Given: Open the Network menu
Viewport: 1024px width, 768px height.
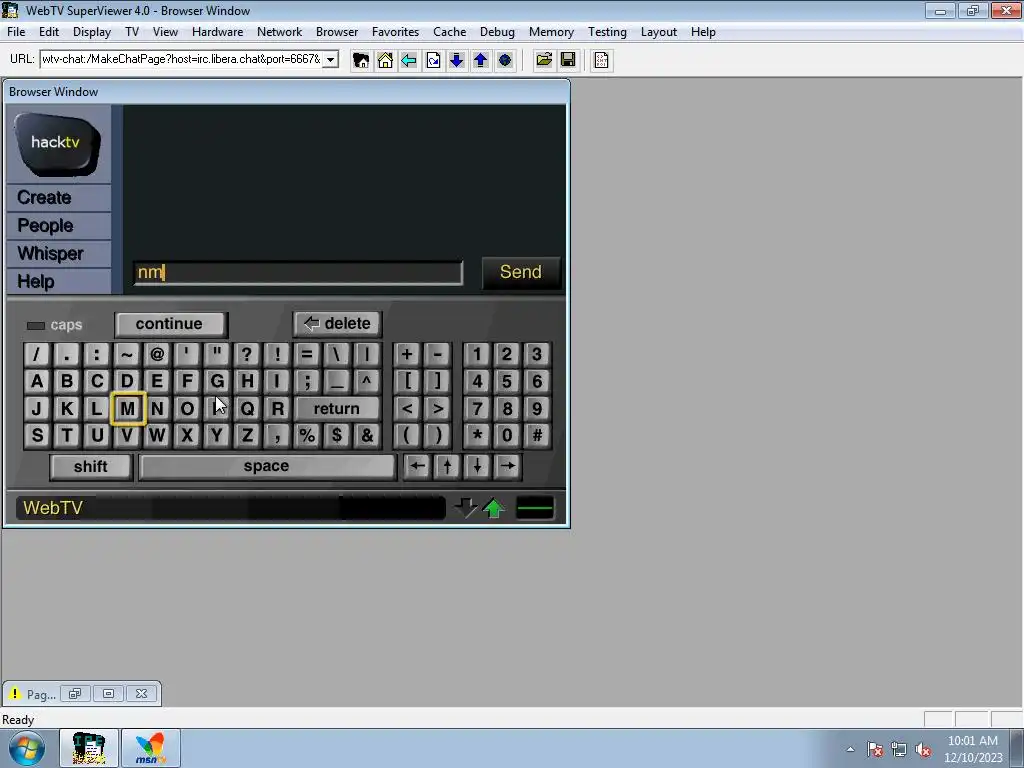Looking at the screenshot, I should coord(280,32).
